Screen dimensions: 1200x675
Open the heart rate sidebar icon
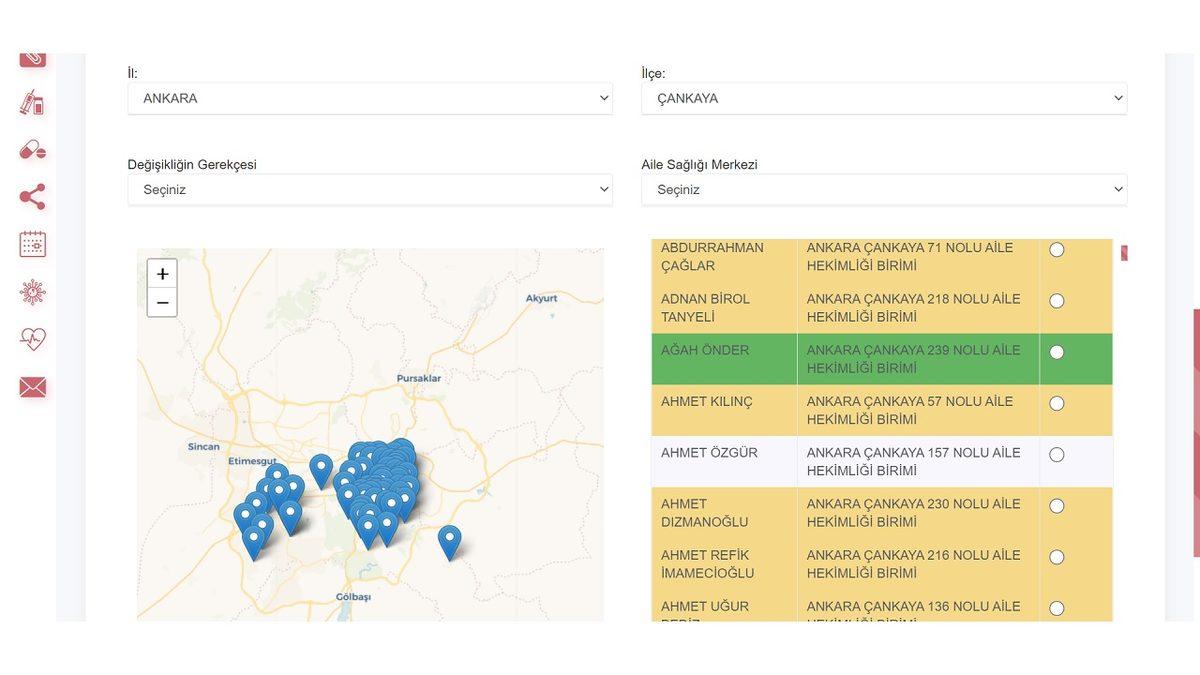click(x=32, y=339)
